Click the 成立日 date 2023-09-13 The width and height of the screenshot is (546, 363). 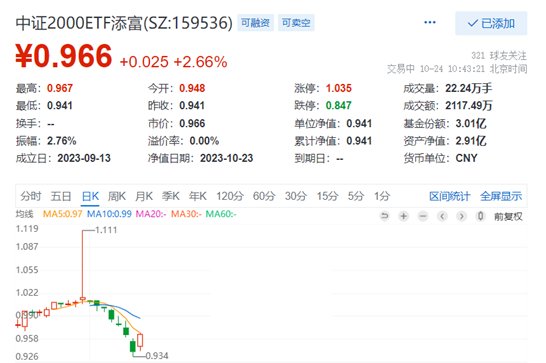(84, 158)
